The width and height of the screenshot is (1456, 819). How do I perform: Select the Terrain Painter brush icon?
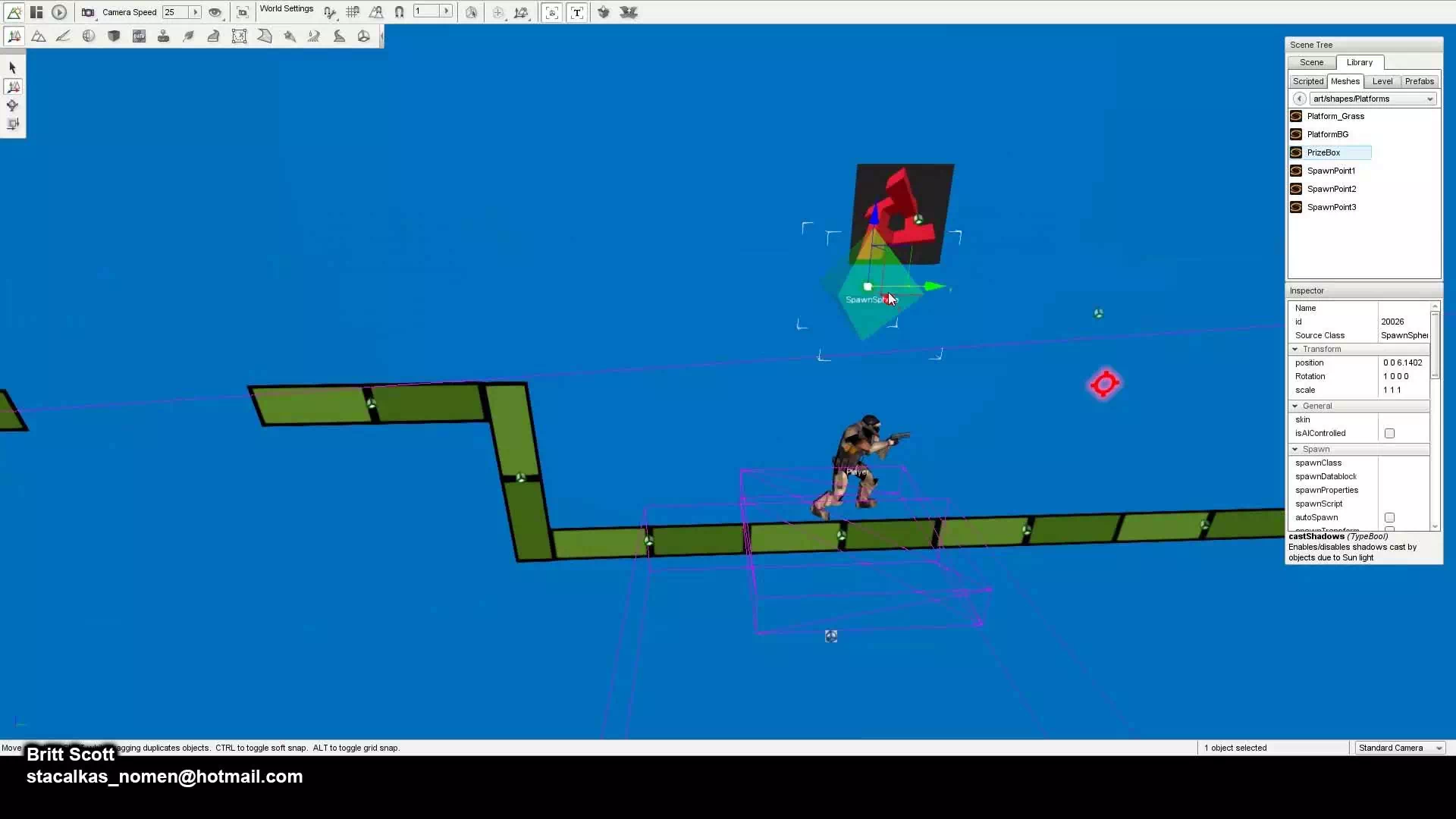64,36
